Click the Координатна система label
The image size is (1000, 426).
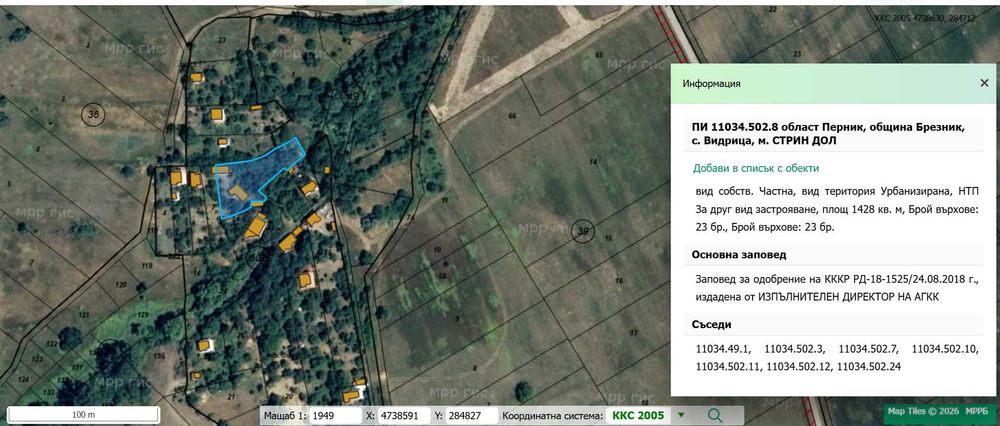tap(553, 416)
